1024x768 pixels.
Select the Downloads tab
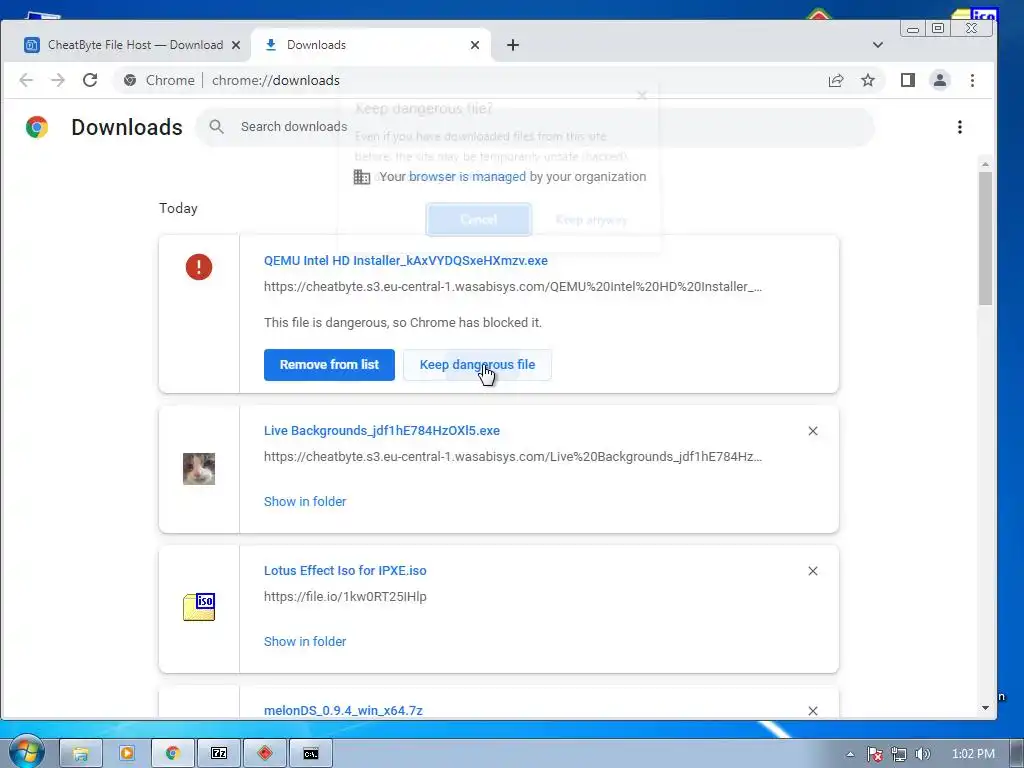click(x=371, y=45)
